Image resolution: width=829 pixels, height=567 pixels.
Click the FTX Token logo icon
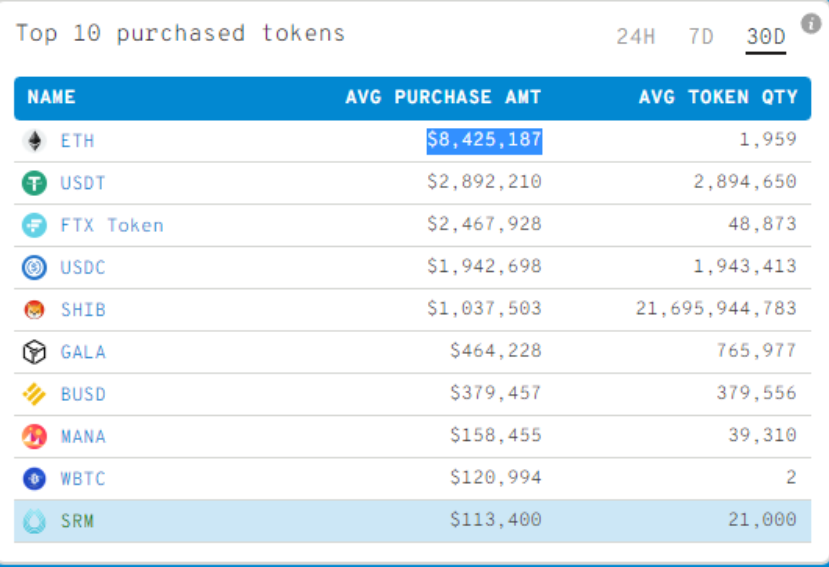(x=34, y=225)
